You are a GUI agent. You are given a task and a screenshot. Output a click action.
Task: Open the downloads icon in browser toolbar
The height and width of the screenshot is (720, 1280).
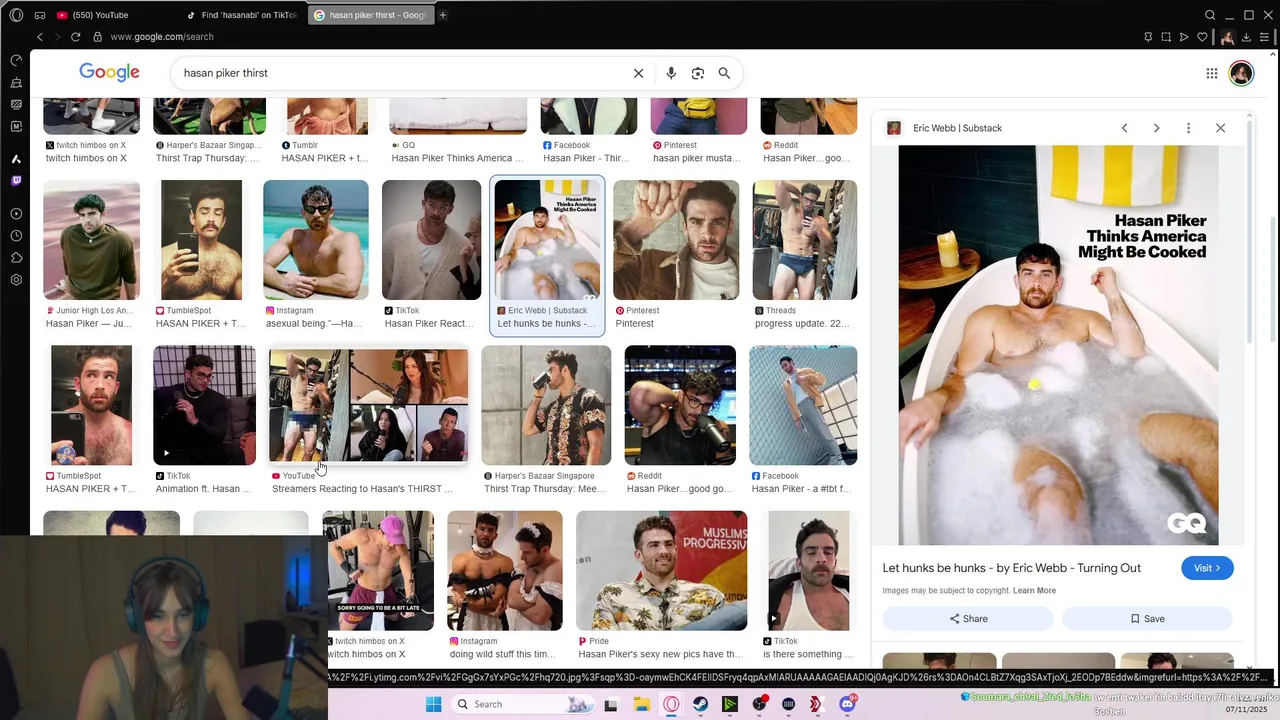1246,37
